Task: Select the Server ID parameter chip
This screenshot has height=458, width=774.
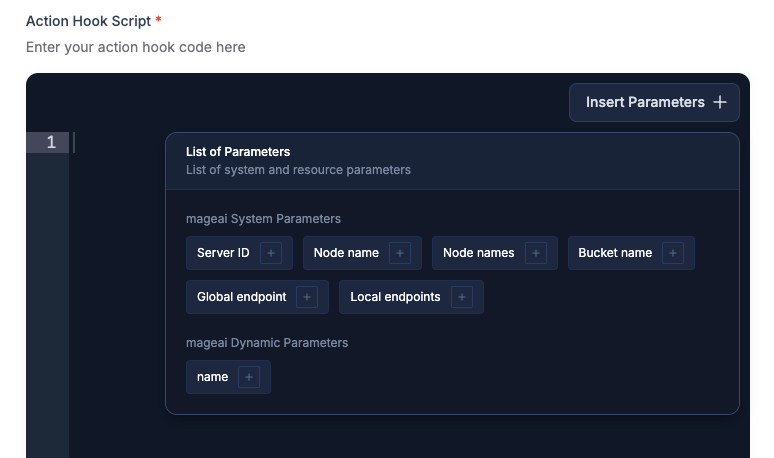Action: pos(239,253)
